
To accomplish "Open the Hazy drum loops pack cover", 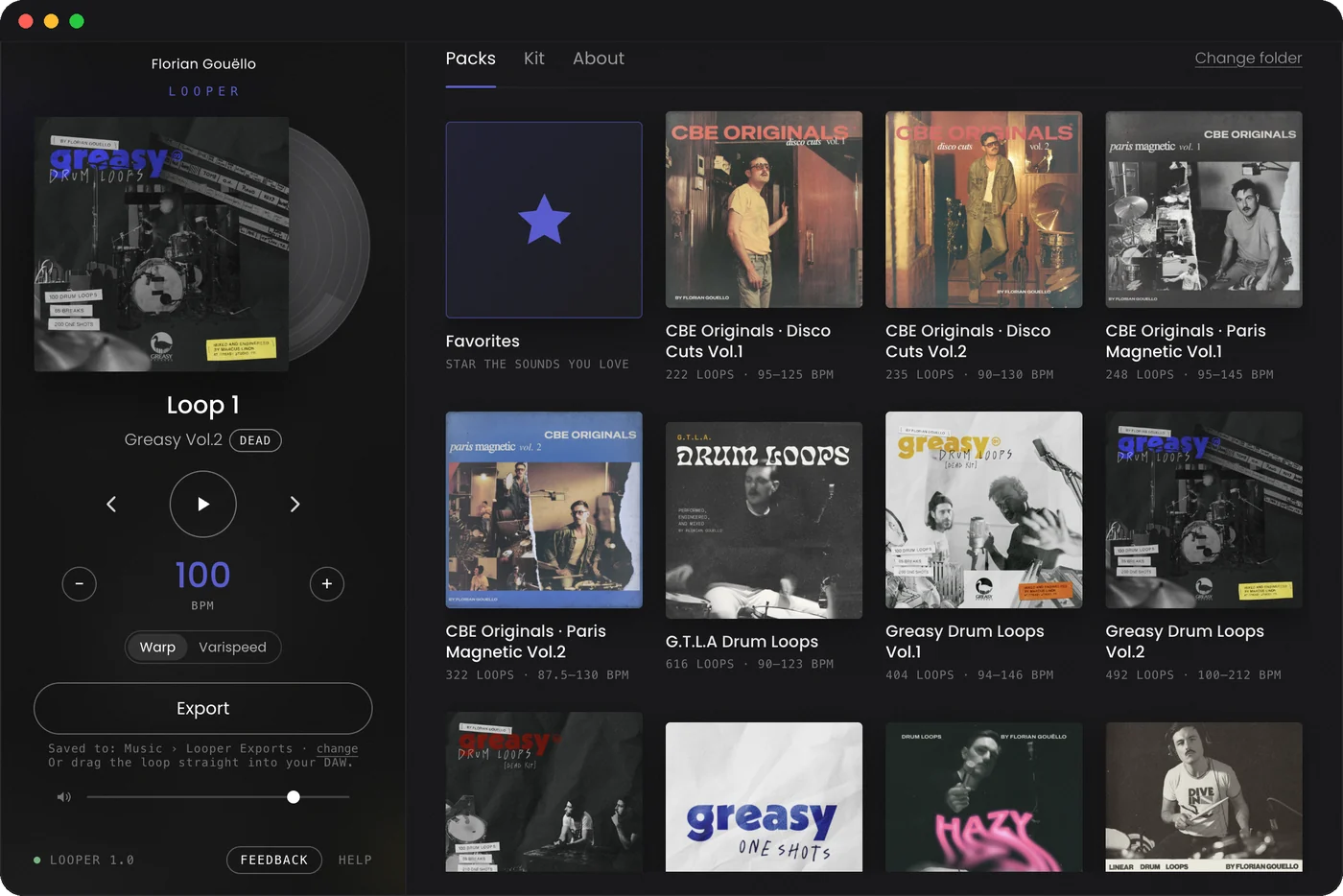I will 983,797.
